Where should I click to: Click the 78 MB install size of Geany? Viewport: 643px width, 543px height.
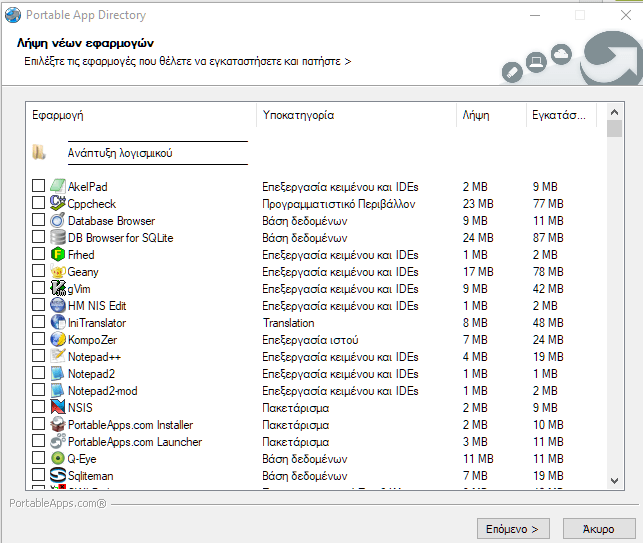point(548,272)
